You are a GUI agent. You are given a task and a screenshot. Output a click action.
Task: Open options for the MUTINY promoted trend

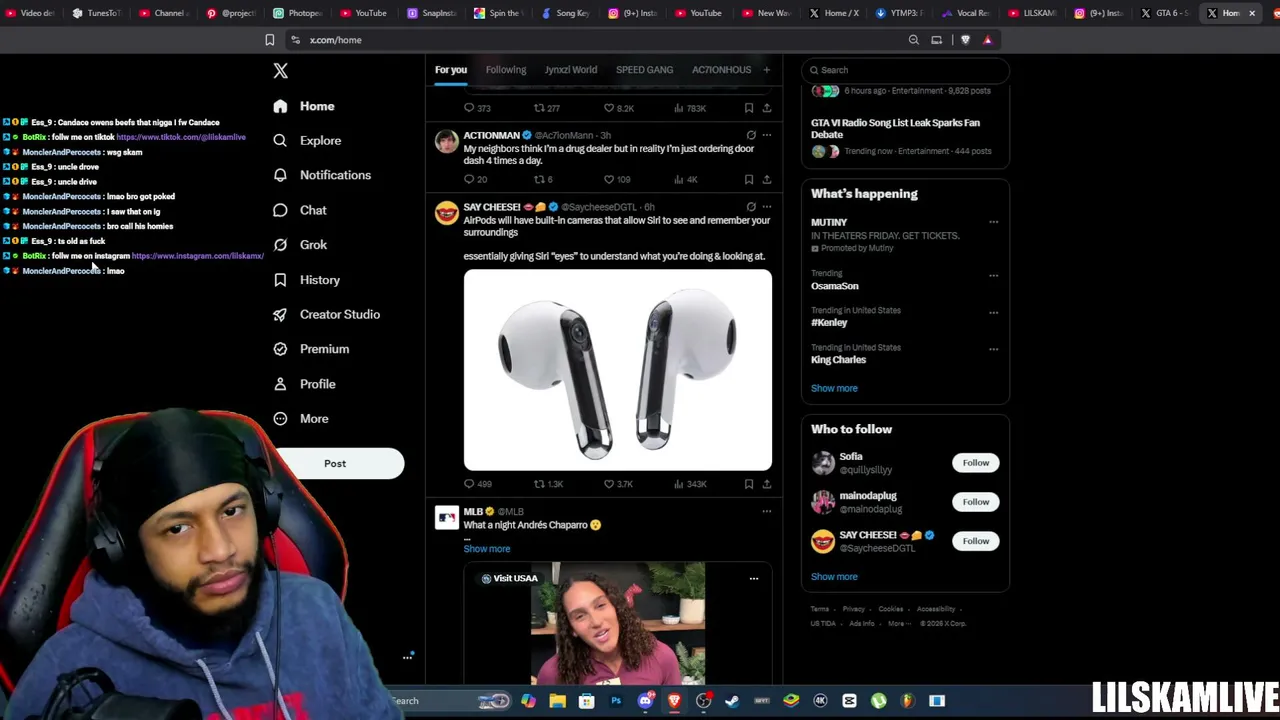pyautogui.click(x=993, y=222)
